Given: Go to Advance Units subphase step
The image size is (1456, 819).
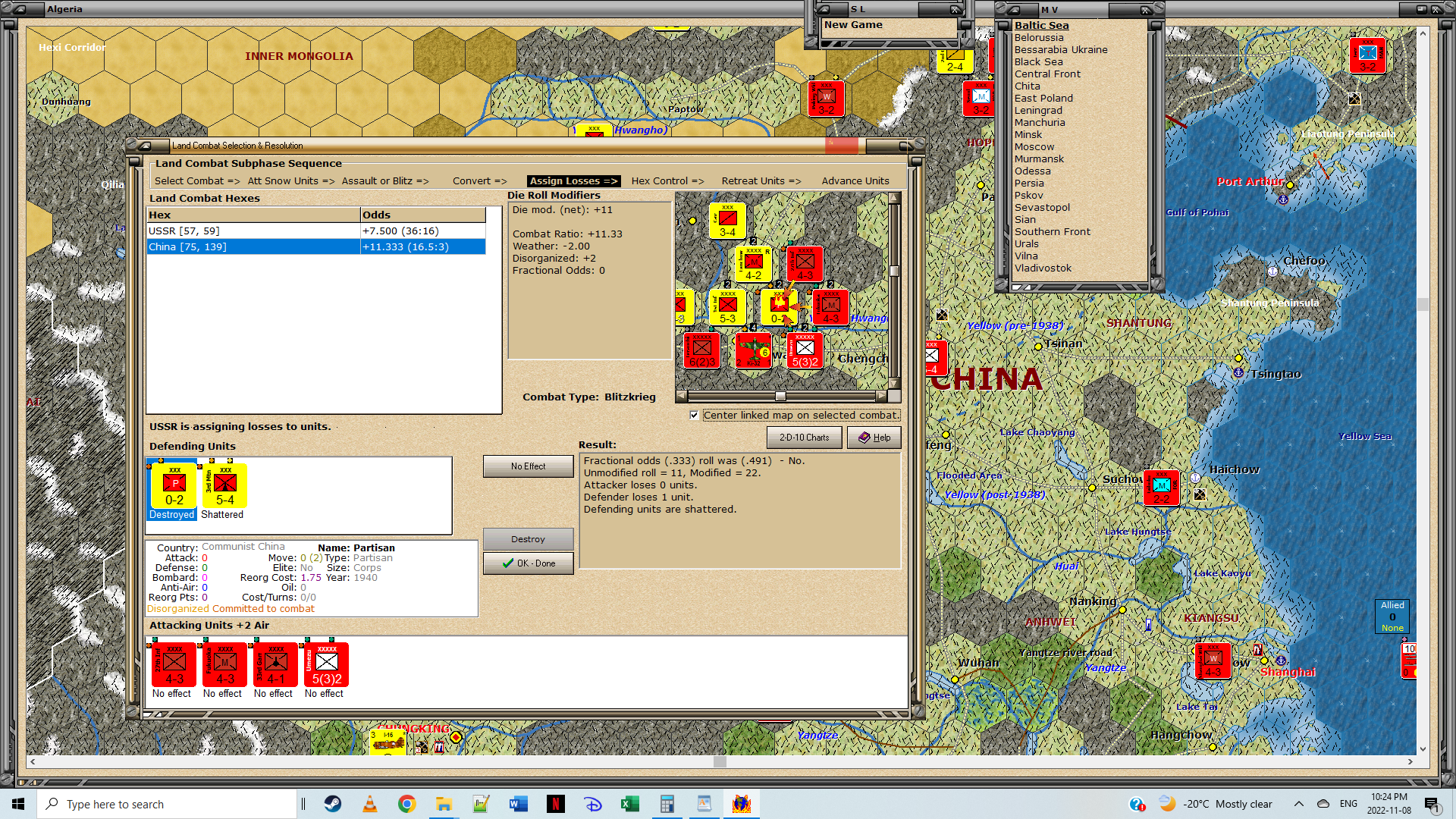Looking at the screenshot, I should [x=855, y=180].
